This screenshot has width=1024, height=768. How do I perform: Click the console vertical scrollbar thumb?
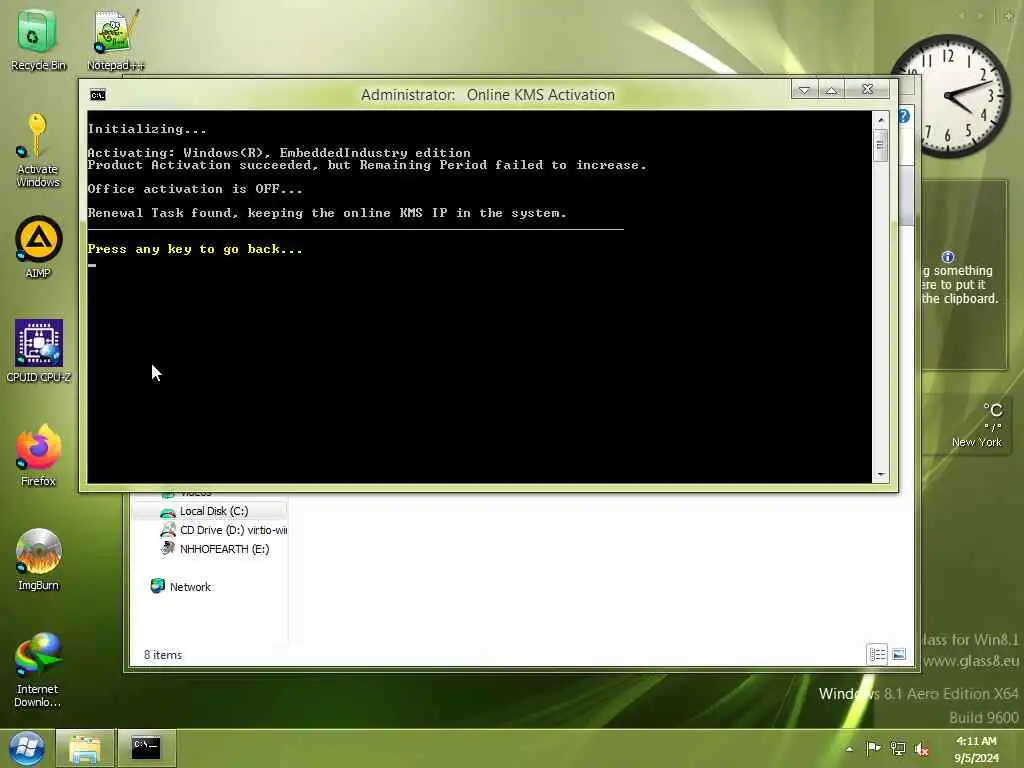click(880, 145)
